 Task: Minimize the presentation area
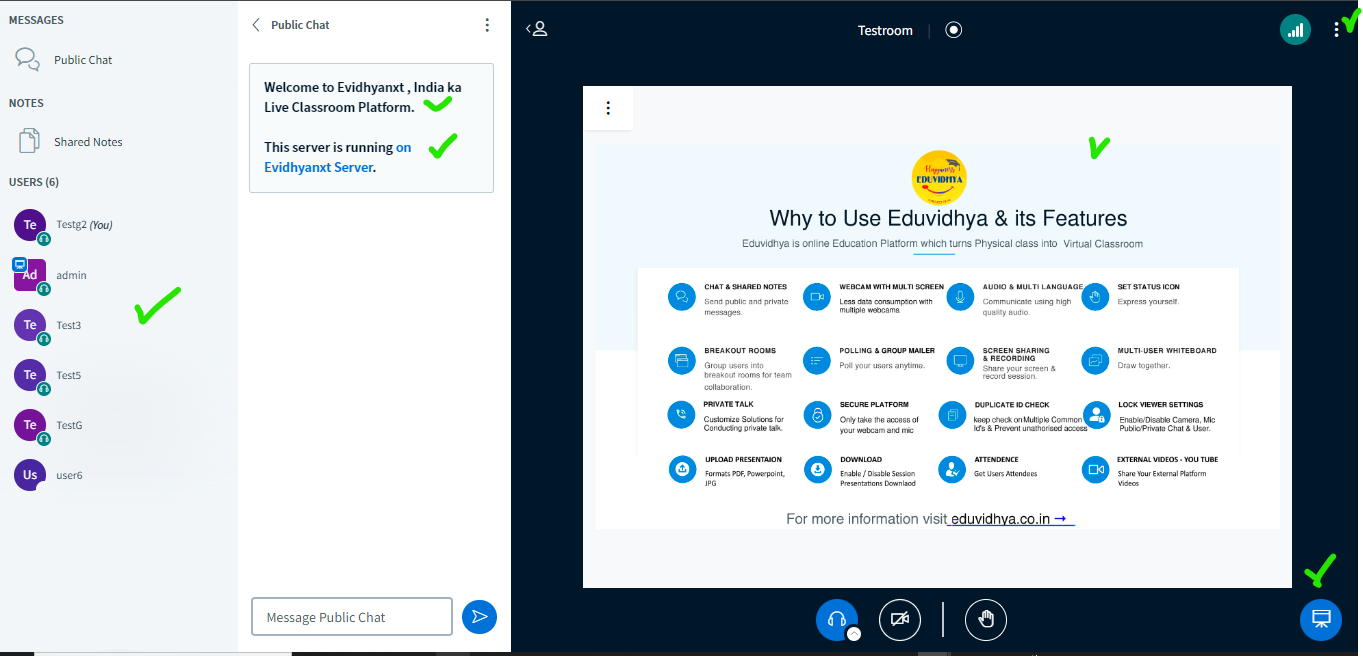point(1320,620)
